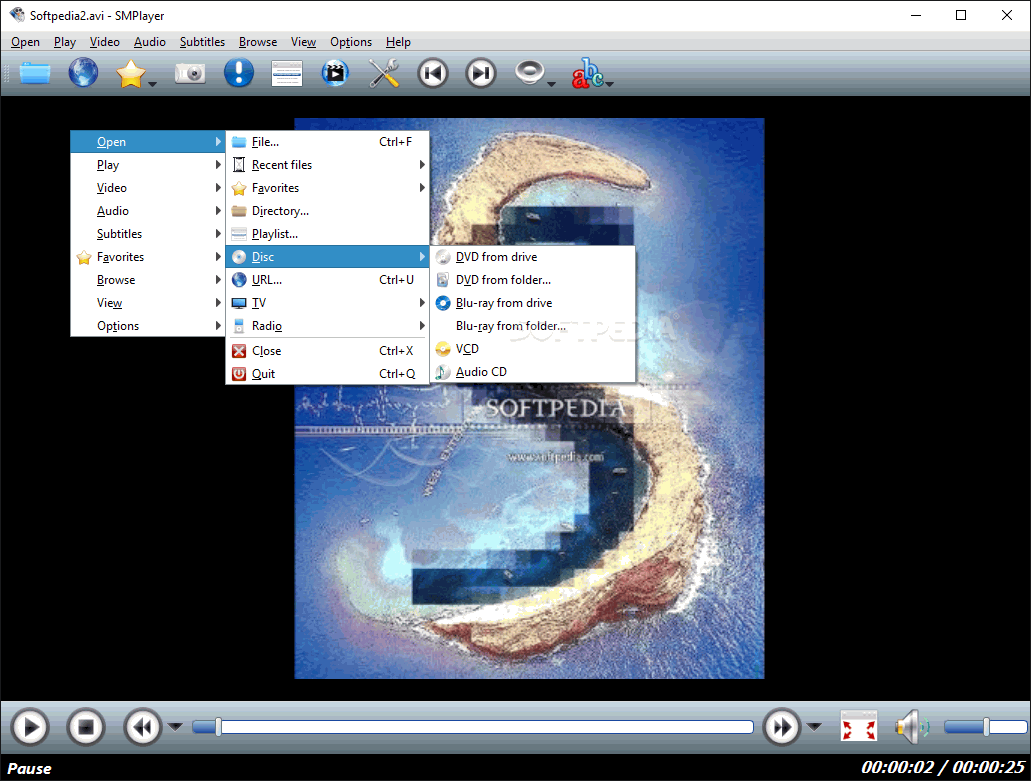Open the Help menu in menu bar
1031x781 pixels.
click(398, 42)
